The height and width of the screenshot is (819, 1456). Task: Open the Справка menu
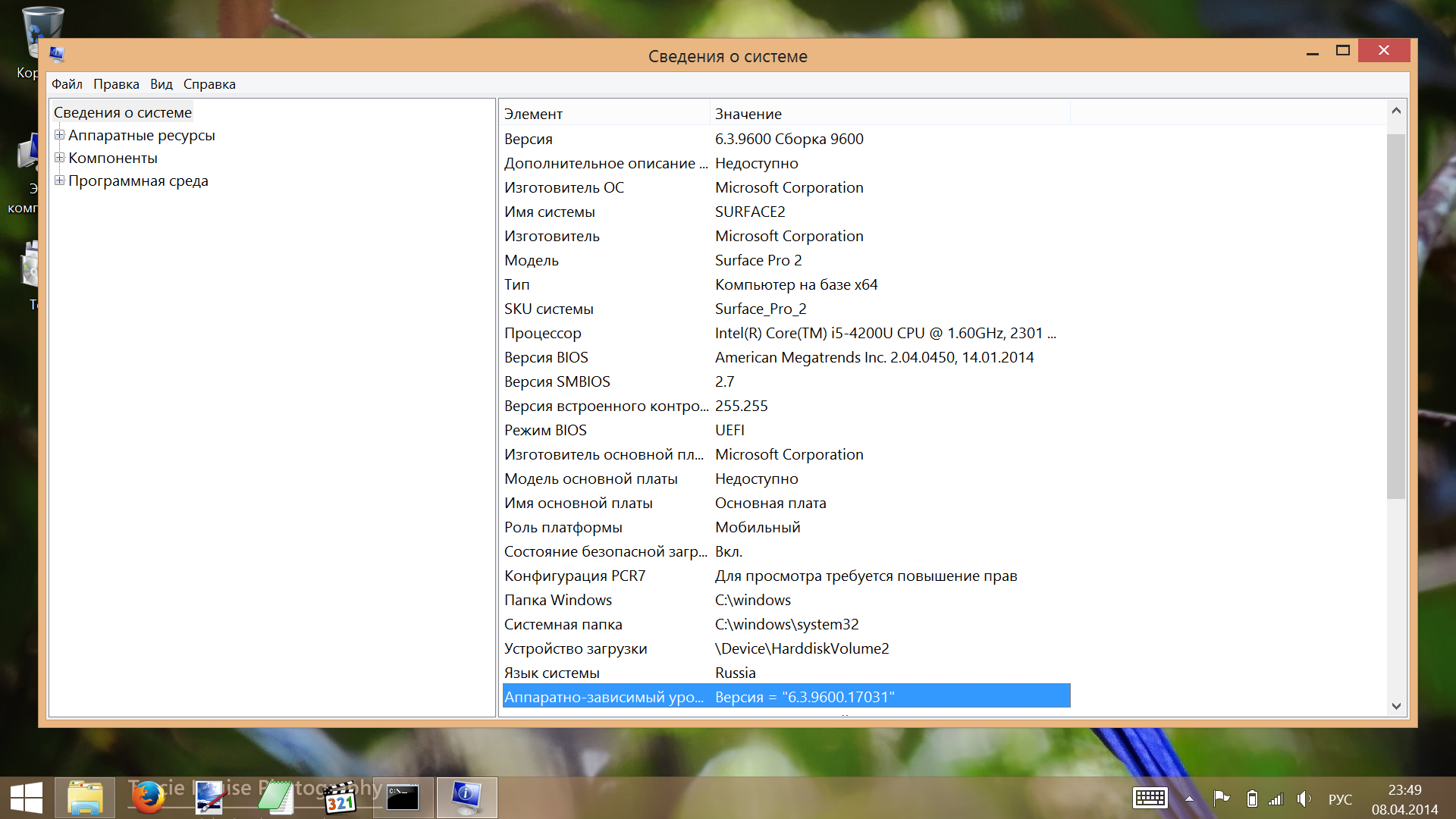tap(209, 84)
